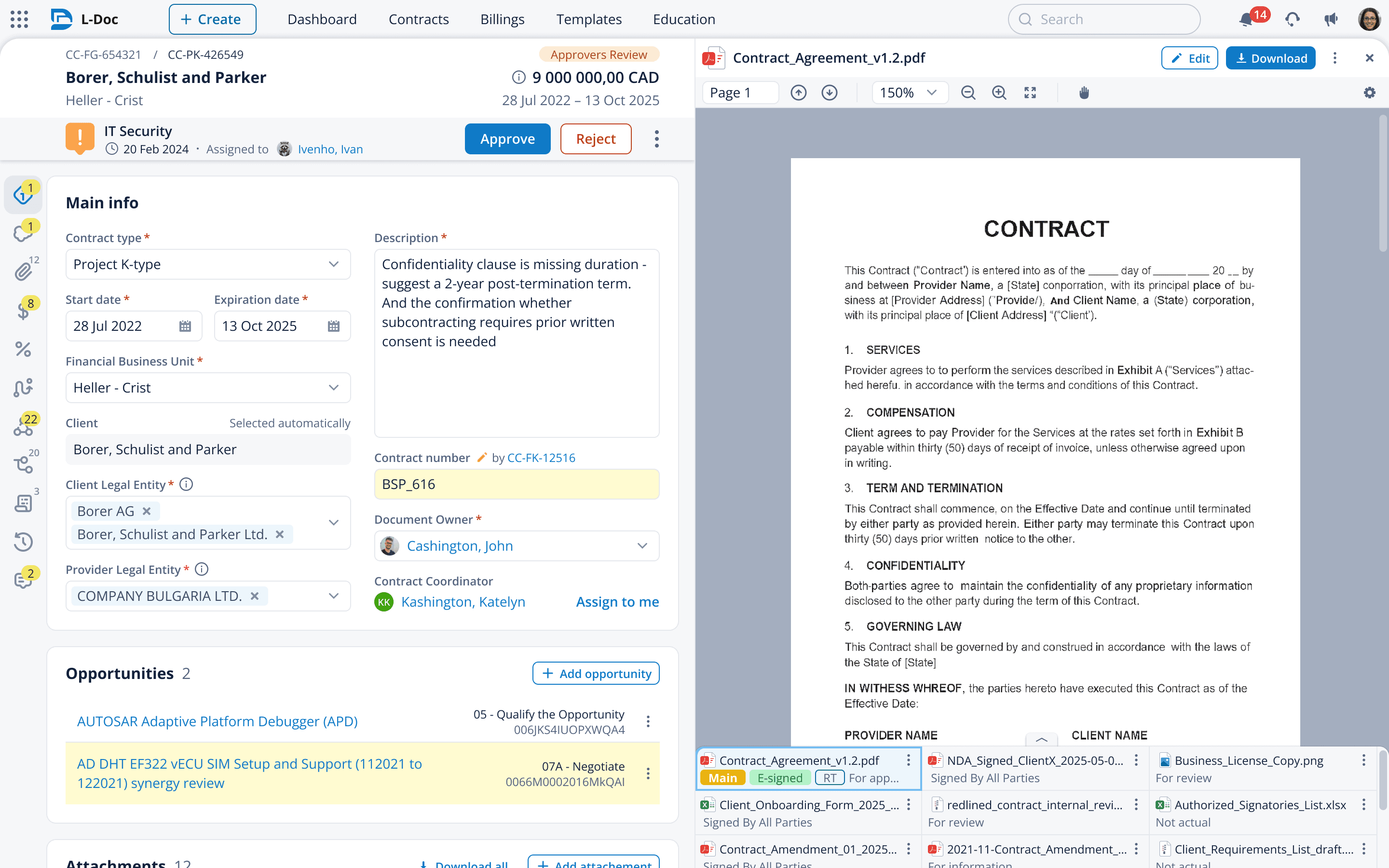
Task: Click the zoom in magnifier icon
Action: pyautogui.click(x=999, y=93)
